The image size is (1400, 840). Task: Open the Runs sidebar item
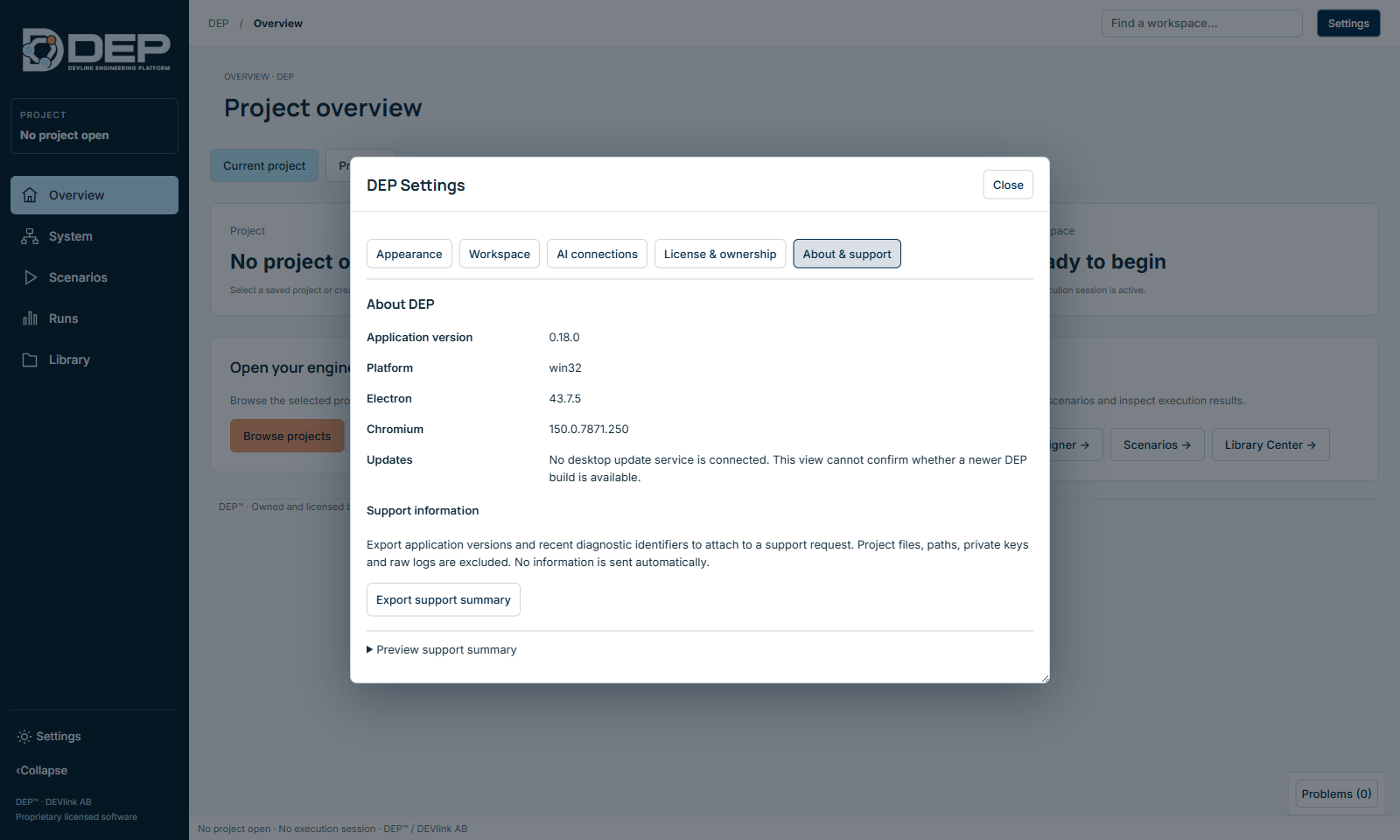pyautogui.click(x=94, y=318)
